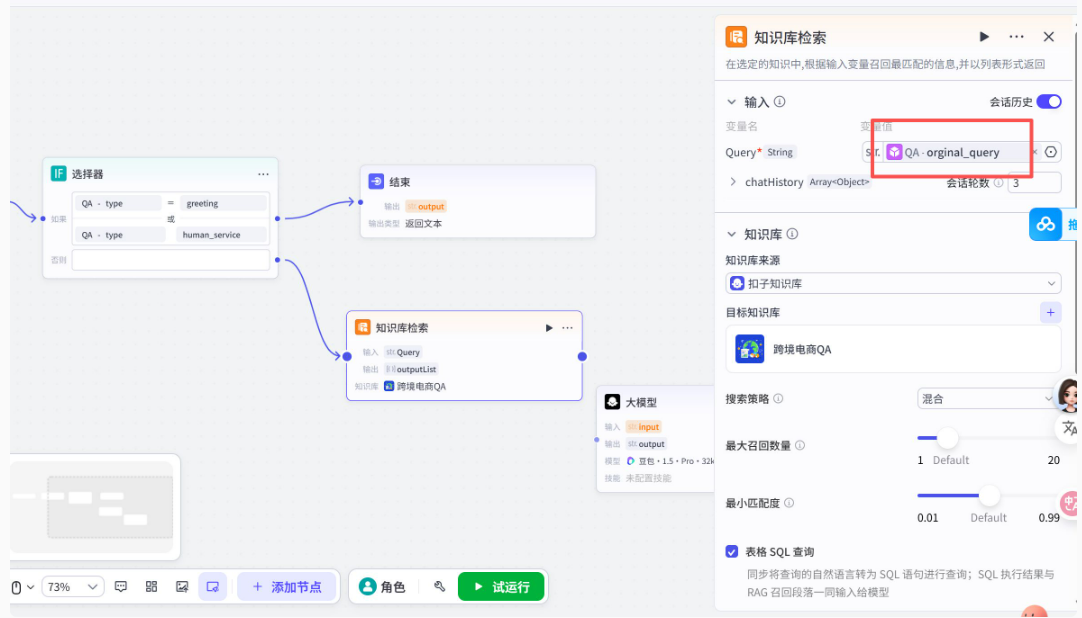Show the 知识库 section info icon
The width and height of the screenshot is (1082, 618).
tap(792, 234)
